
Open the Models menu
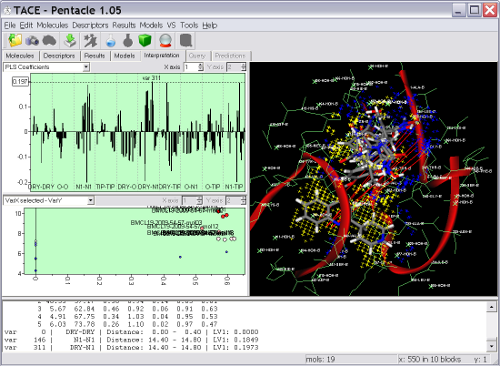click(x=151, y=25)
